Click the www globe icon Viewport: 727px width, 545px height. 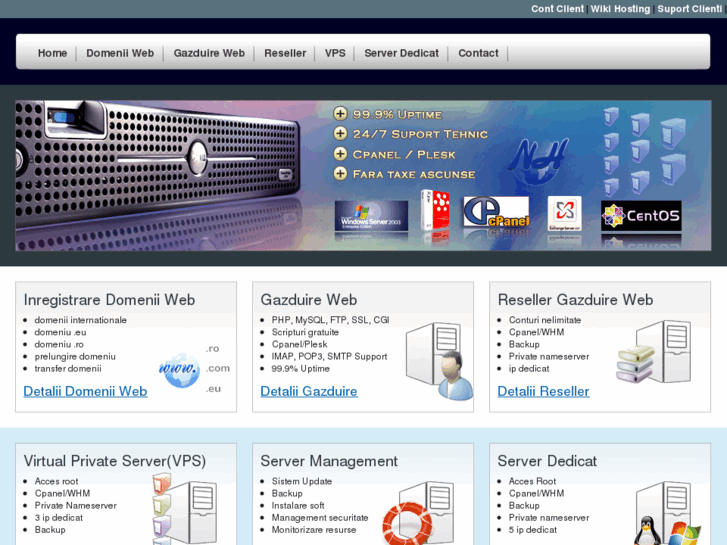click(179, 370)
